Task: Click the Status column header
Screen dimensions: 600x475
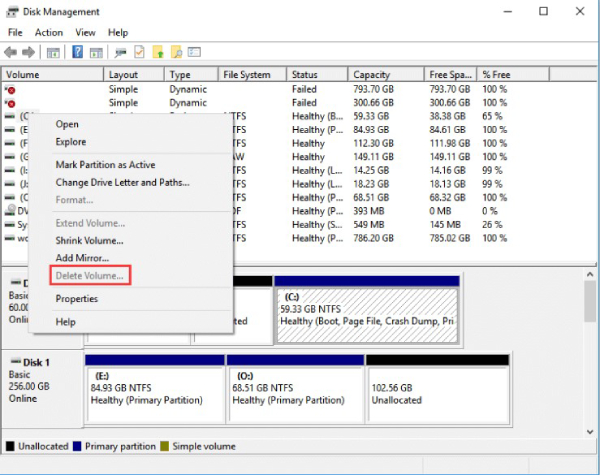Action: click(x=304, y=75)
